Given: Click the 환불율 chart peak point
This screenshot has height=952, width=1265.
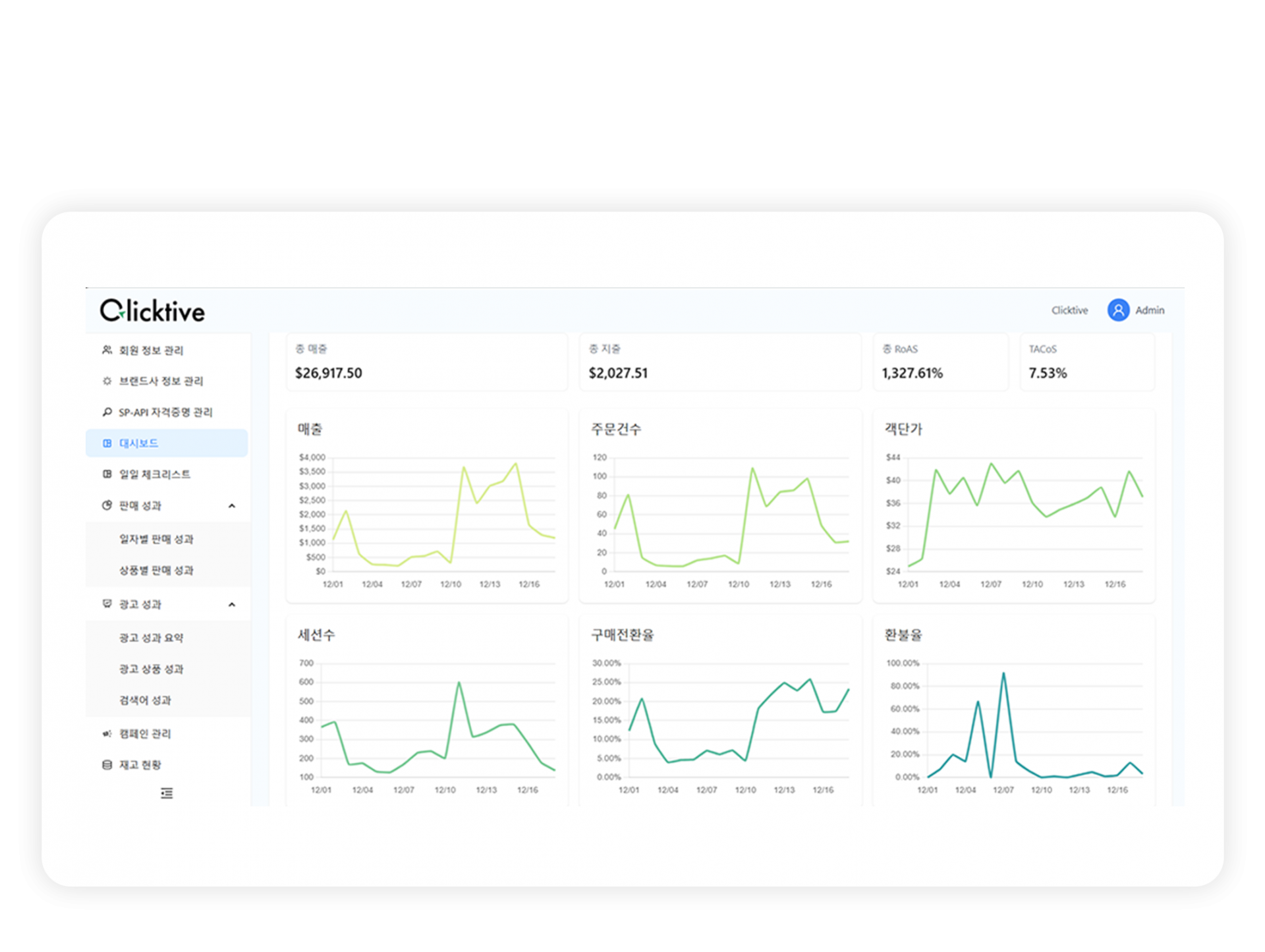Looking at the screenshot, I should (1003, 673).
